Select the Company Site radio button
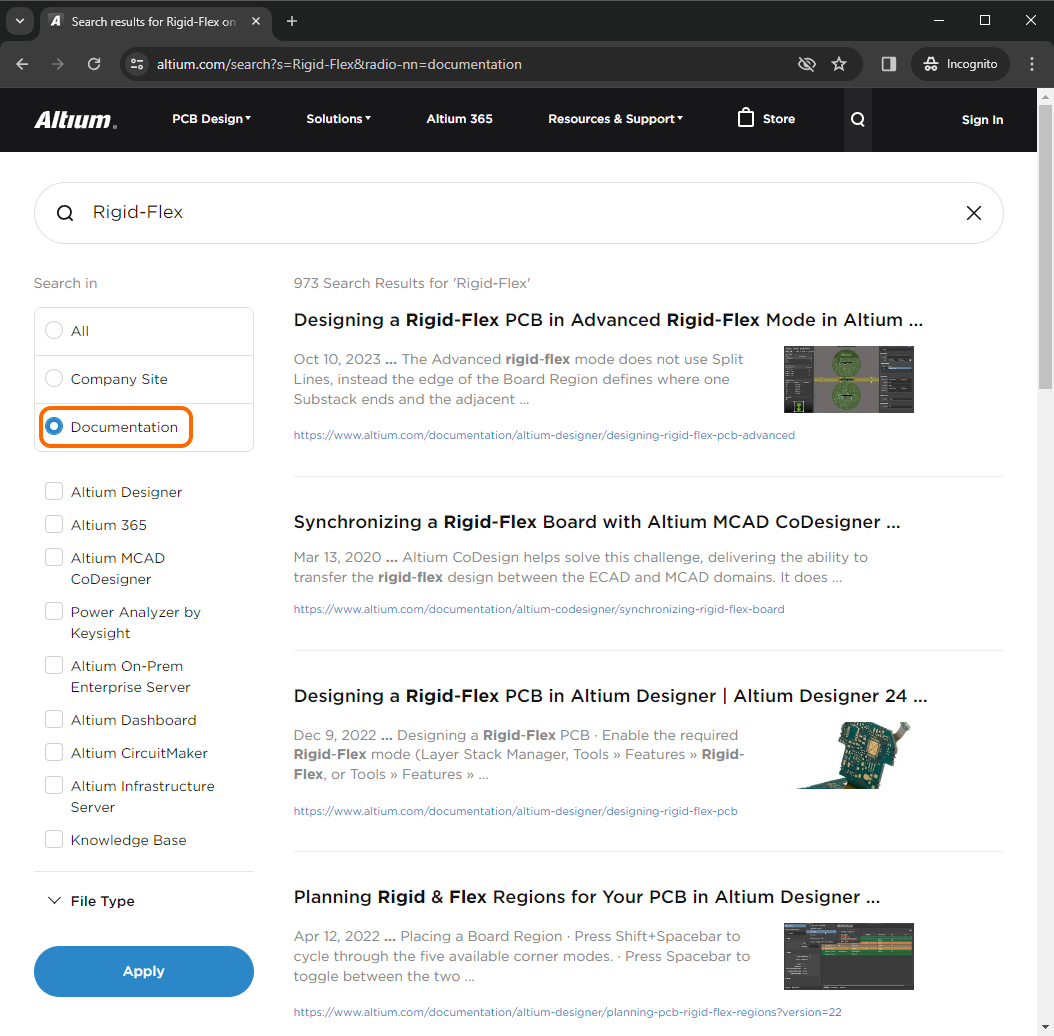Screen dimensions: 1054x1036 point(54,378)
